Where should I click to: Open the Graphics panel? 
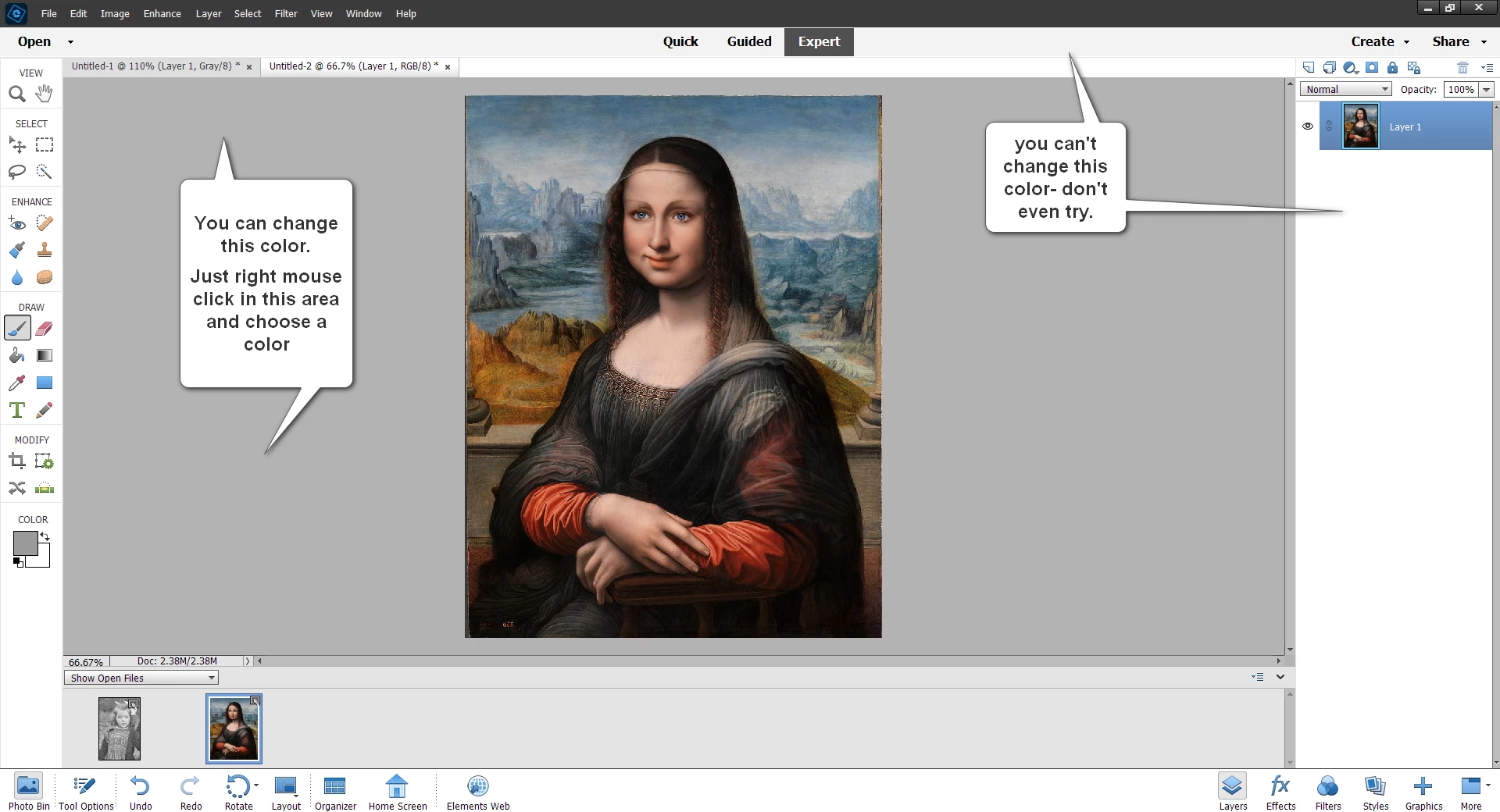point(1423,792)
